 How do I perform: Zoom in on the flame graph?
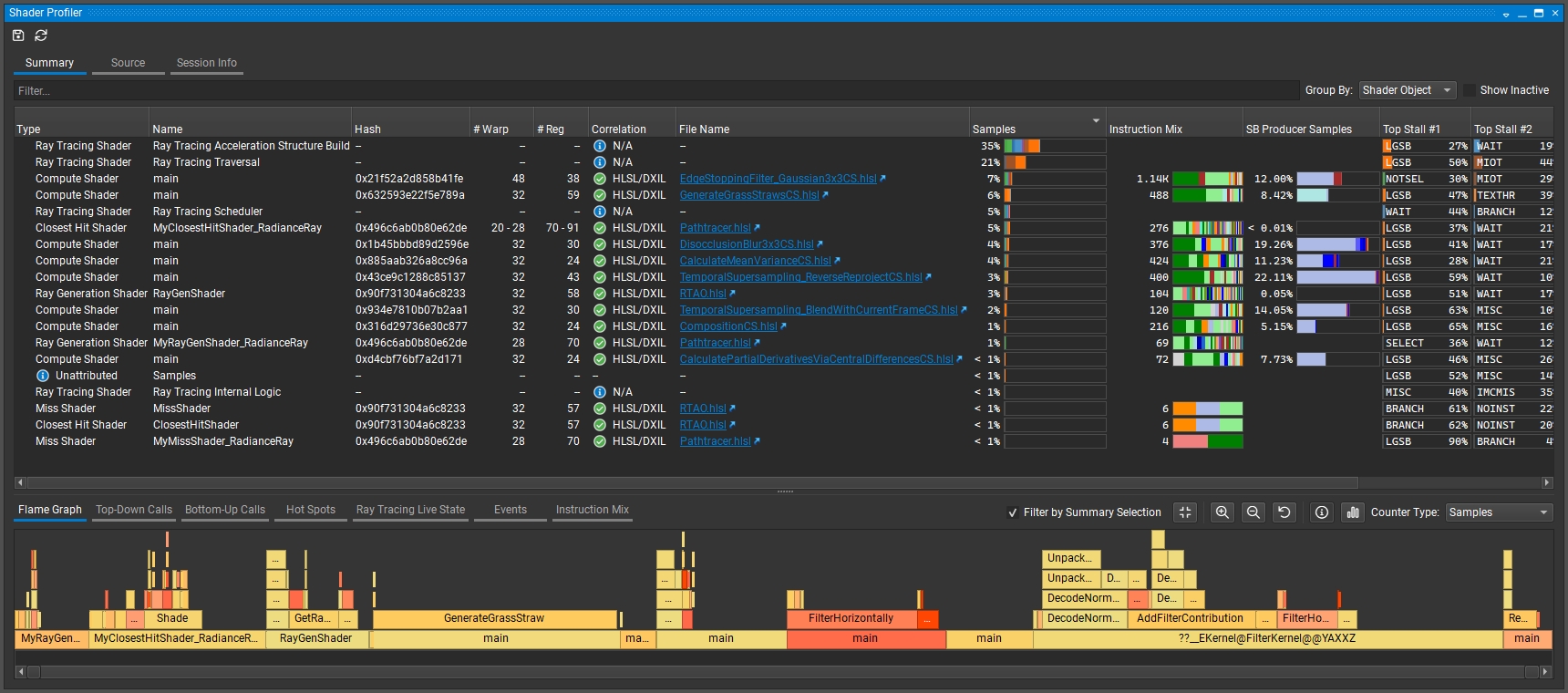tap(1222, 512)
